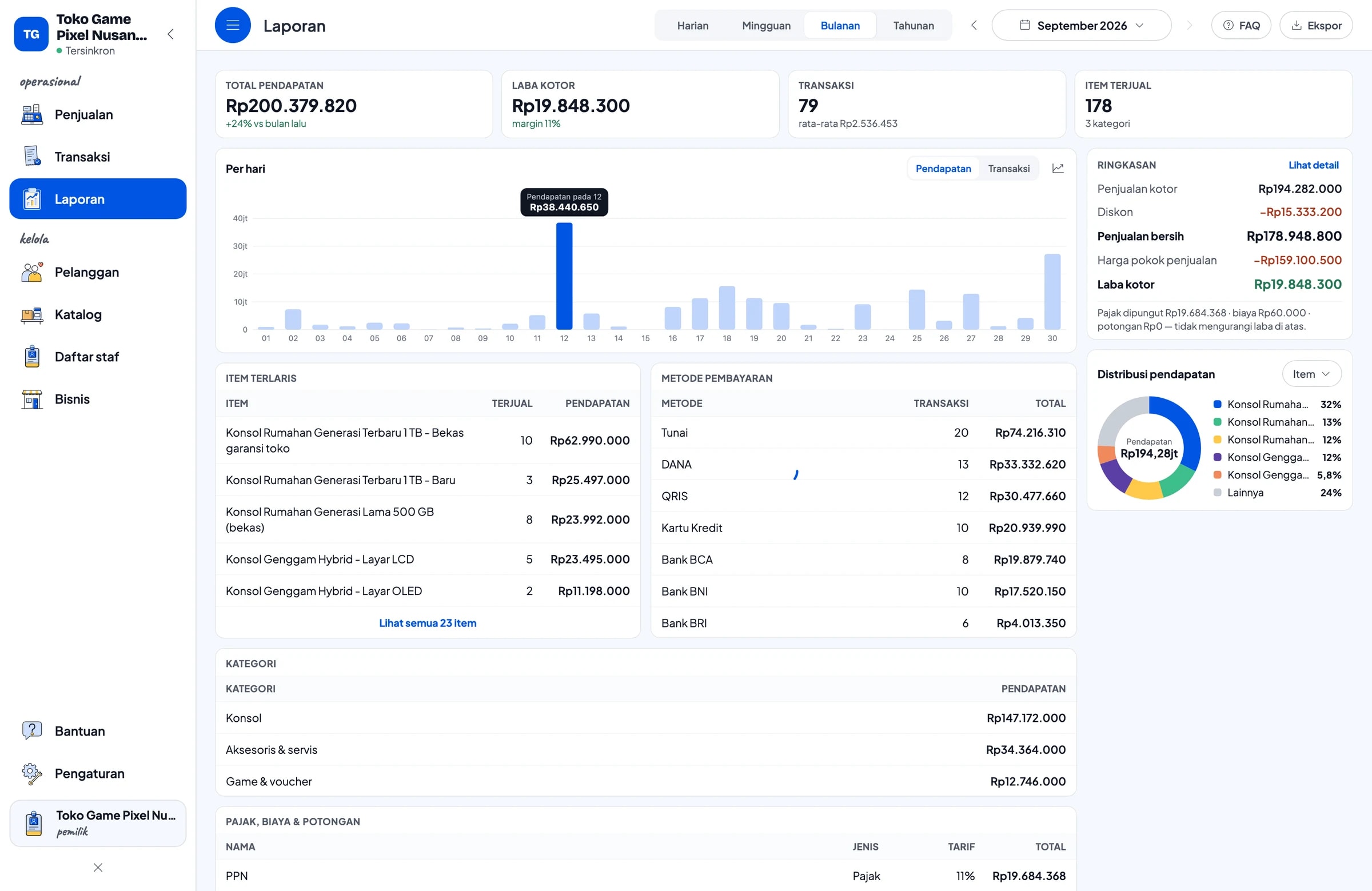Click Lihat semua 23 item link
1372x891 pixels.
point(428,622)
